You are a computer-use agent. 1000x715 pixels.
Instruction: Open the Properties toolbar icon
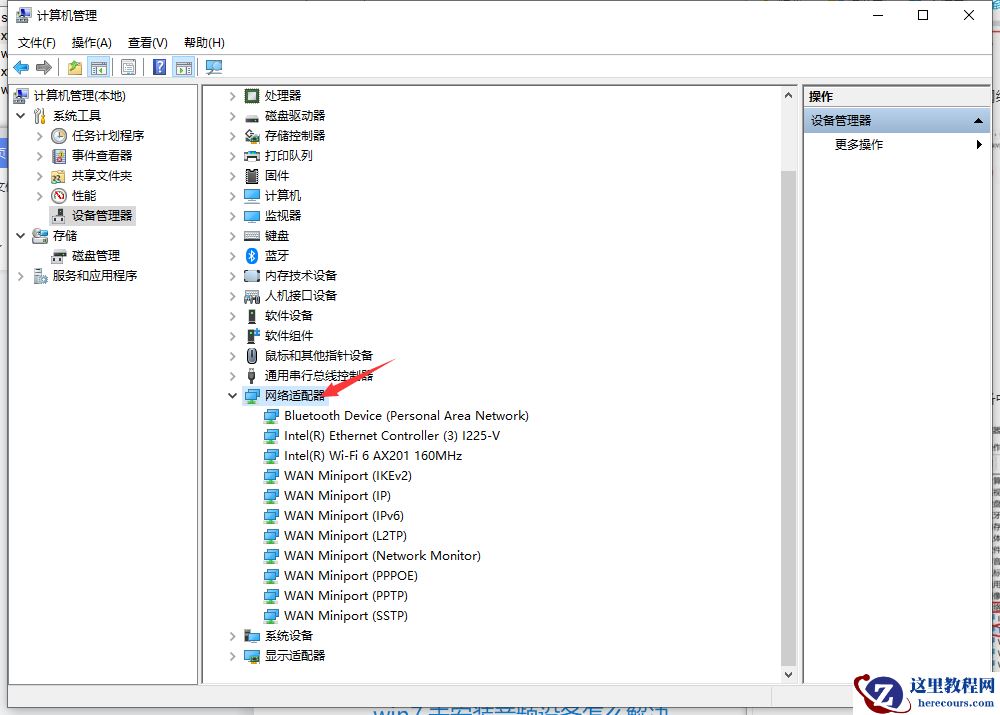pos(129,66)
